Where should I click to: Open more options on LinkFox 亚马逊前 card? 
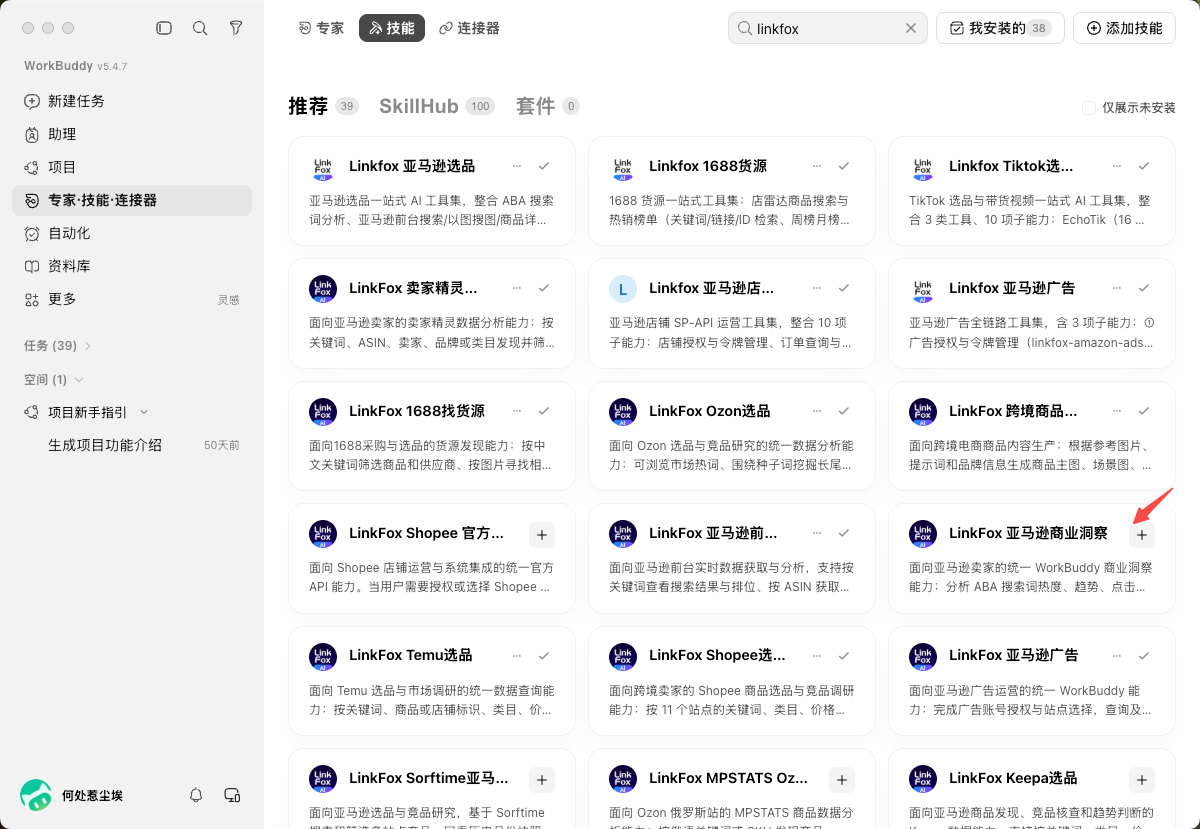pyautogui.click(x=817, y=533)
